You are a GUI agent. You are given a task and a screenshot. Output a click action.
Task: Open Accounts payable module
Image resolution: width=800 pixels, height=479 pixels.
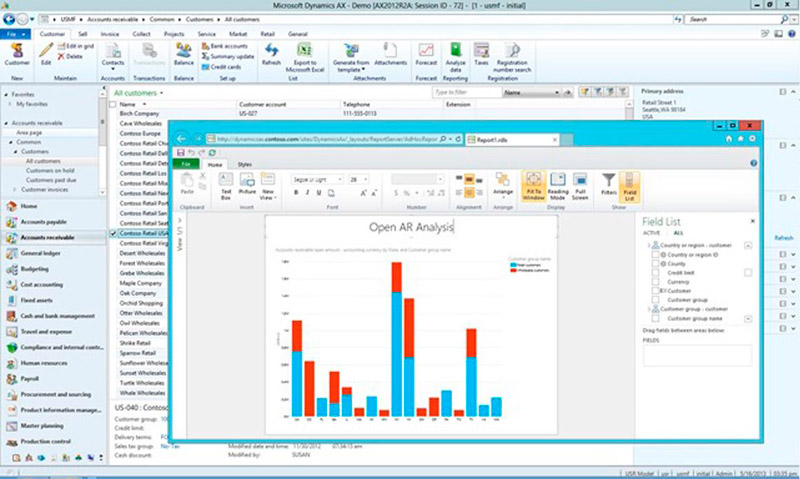click(43, 222)
